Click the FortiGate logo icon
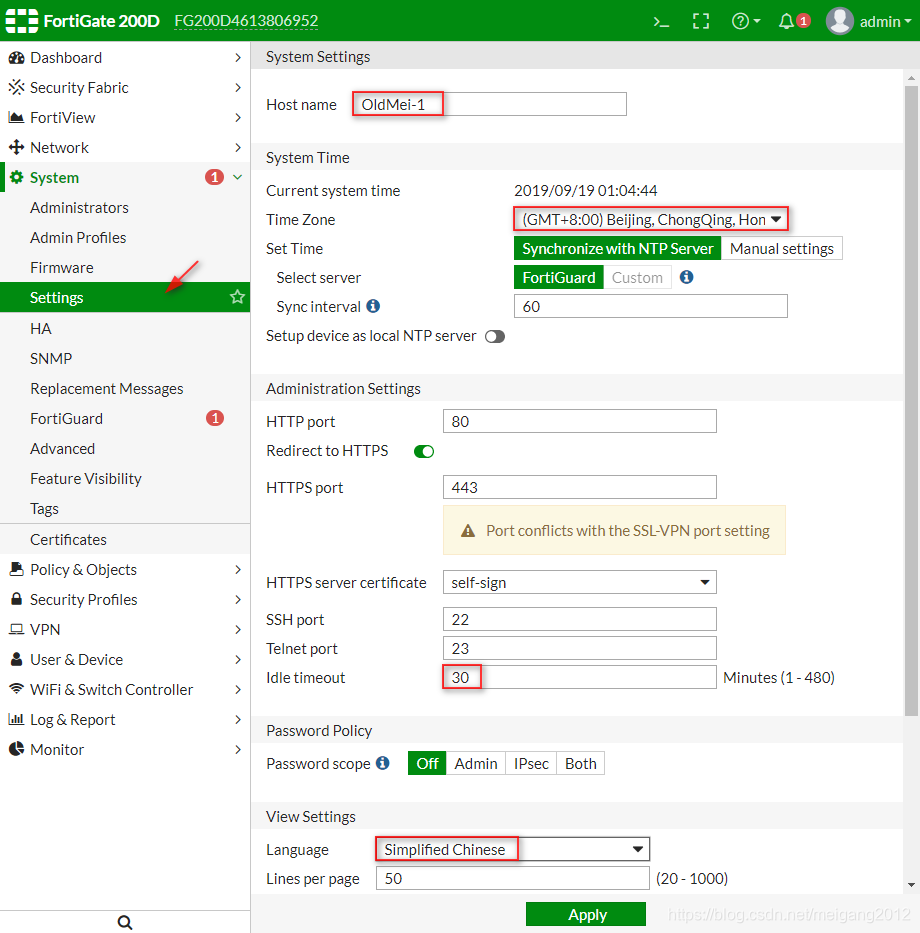 [21, 21]
